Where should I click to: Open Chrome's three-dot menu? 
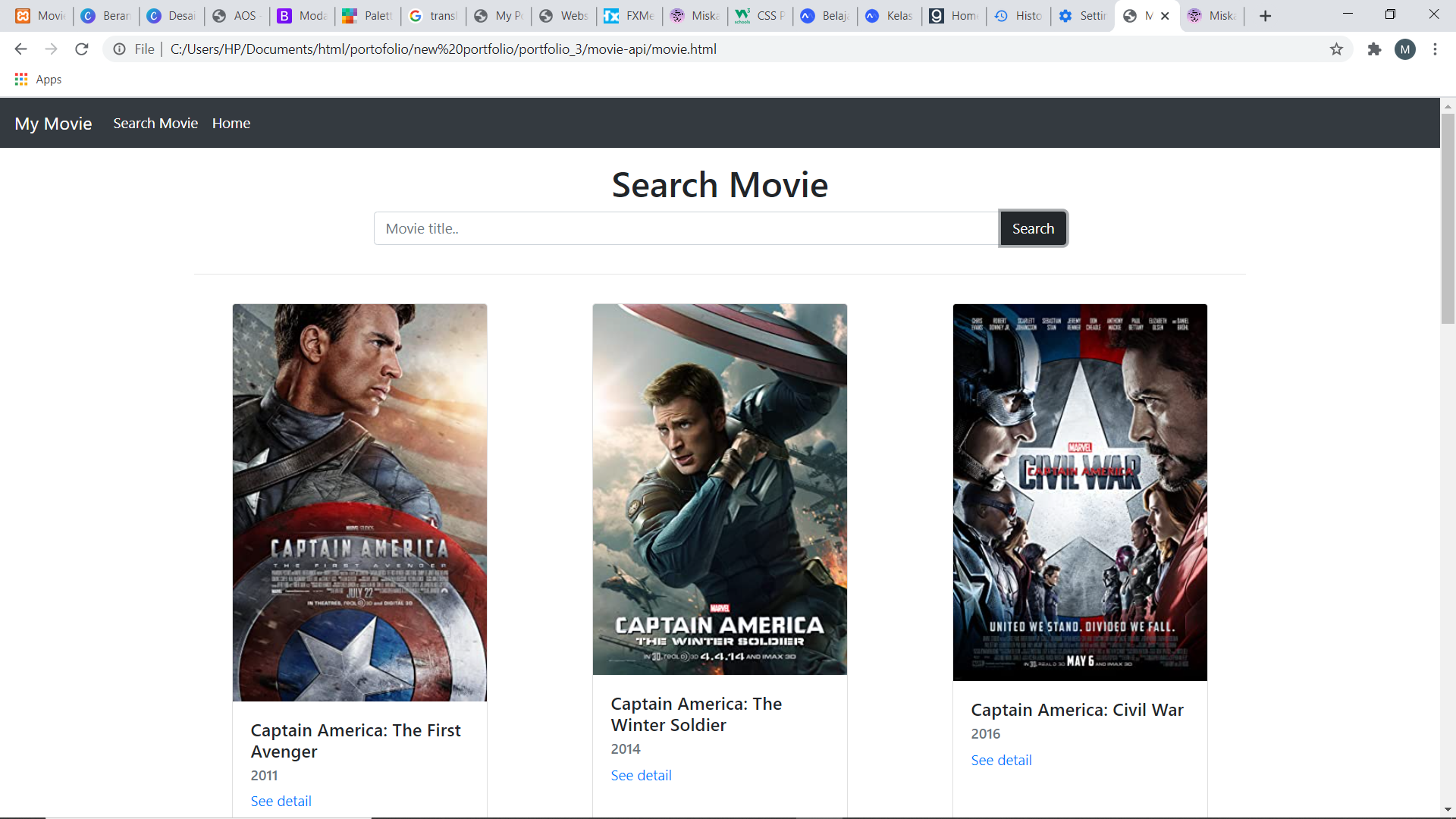[1435, 49]
